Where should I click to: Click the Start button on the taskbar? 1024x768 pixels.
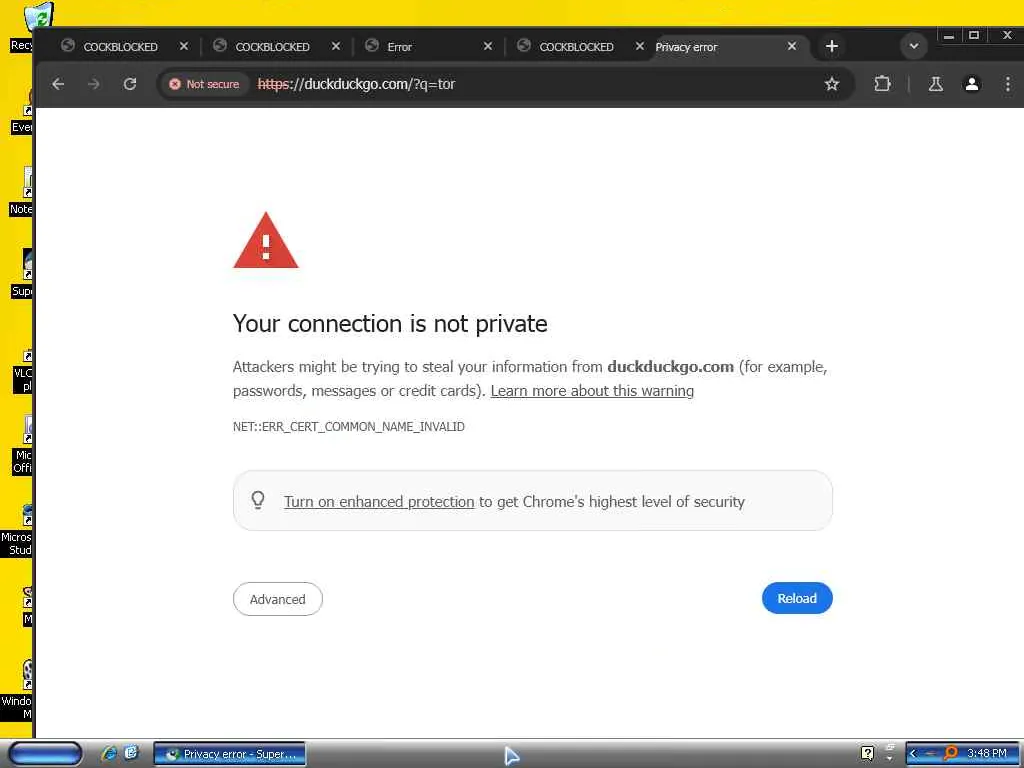click(45, 754)
